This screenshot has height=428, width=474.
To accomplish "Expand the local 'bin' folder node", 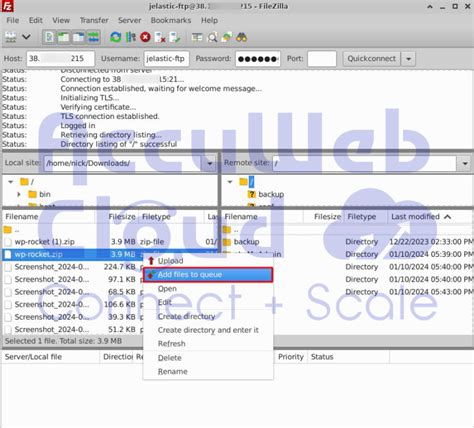I will [19, 194].
